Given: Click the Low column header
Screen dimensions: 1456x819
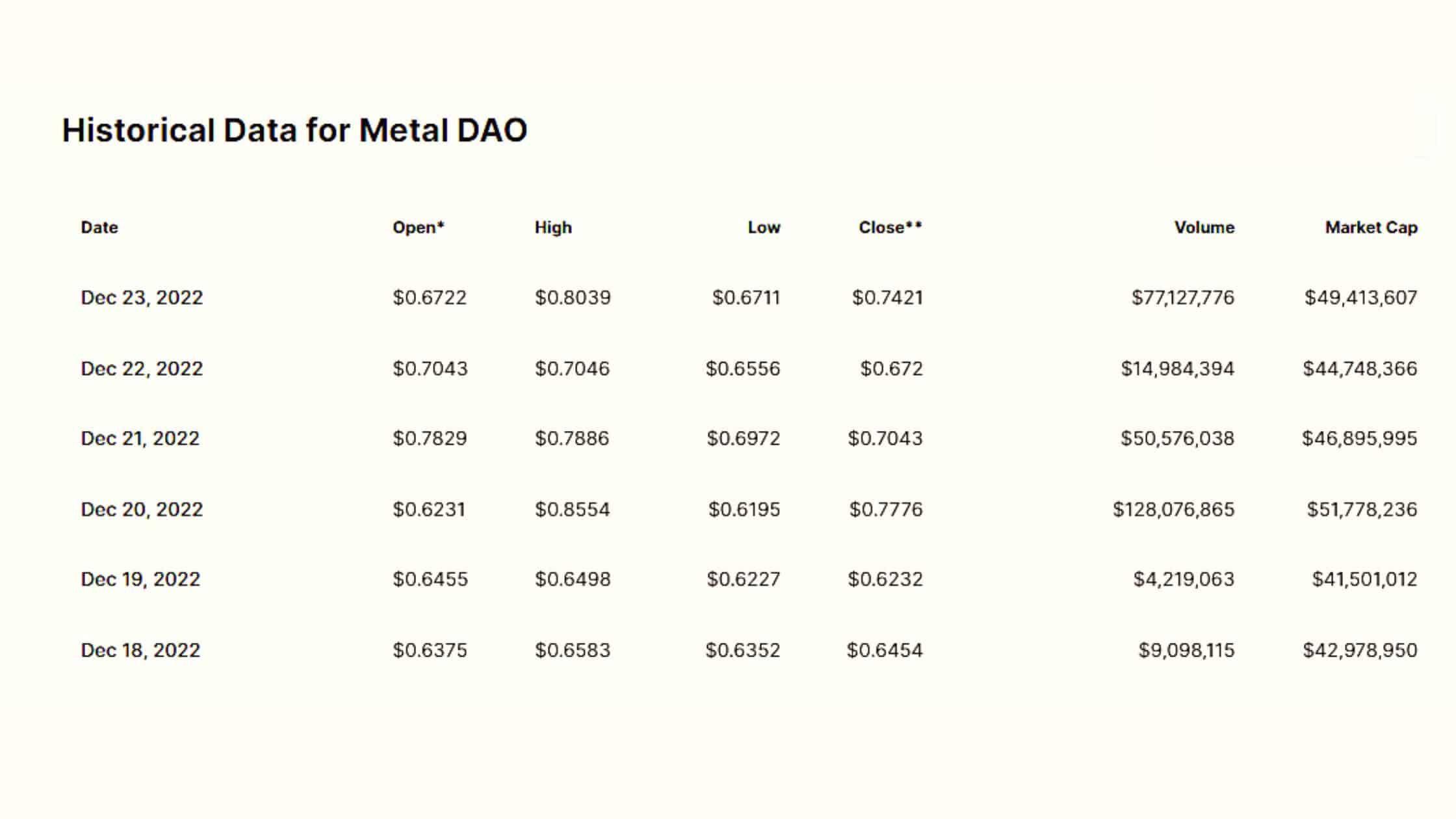Looking at the screenshot, I should 764,227.
